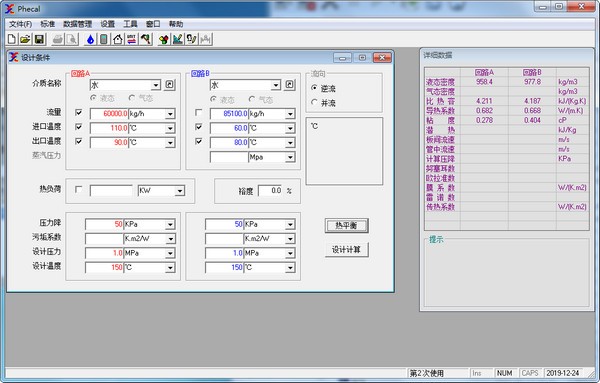Click loop A flow value 60000.0 field
The width and height of the screenshot is (600, 383).
tap(109, 114)
